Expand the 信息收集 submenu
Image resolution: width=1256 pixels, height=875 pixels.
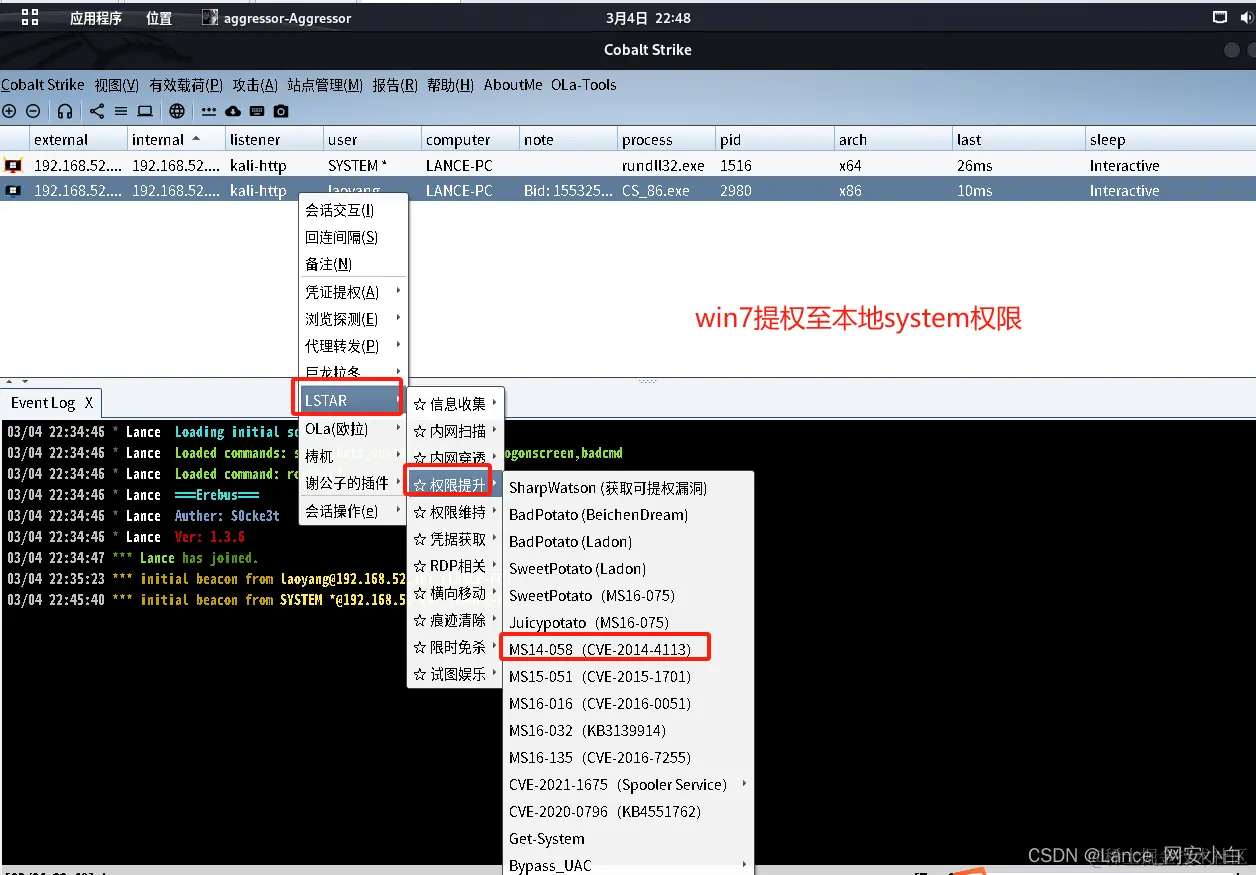pos(455,404)
